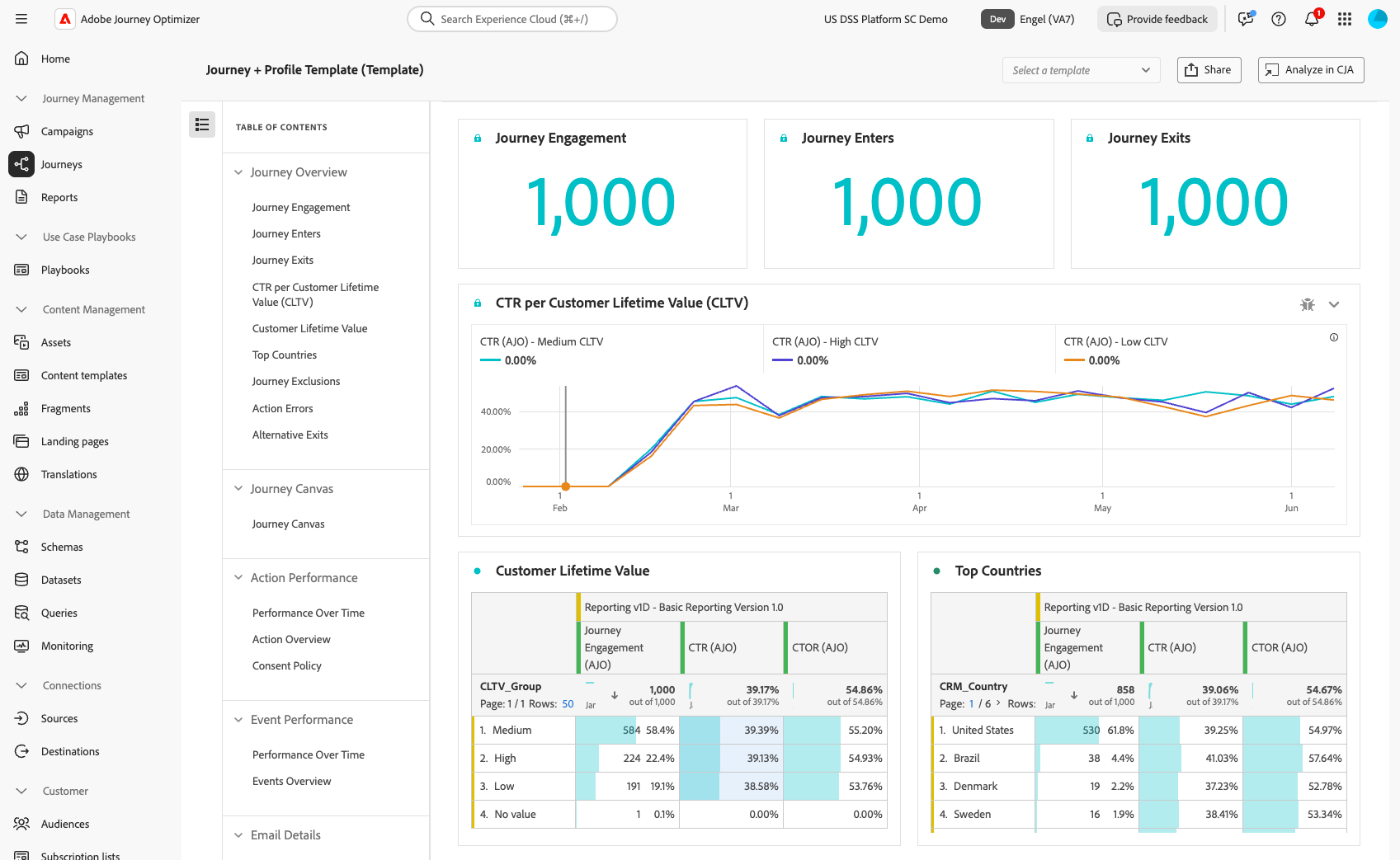
Task: Switch to the Dev environment tag
Action: [997, 18]
